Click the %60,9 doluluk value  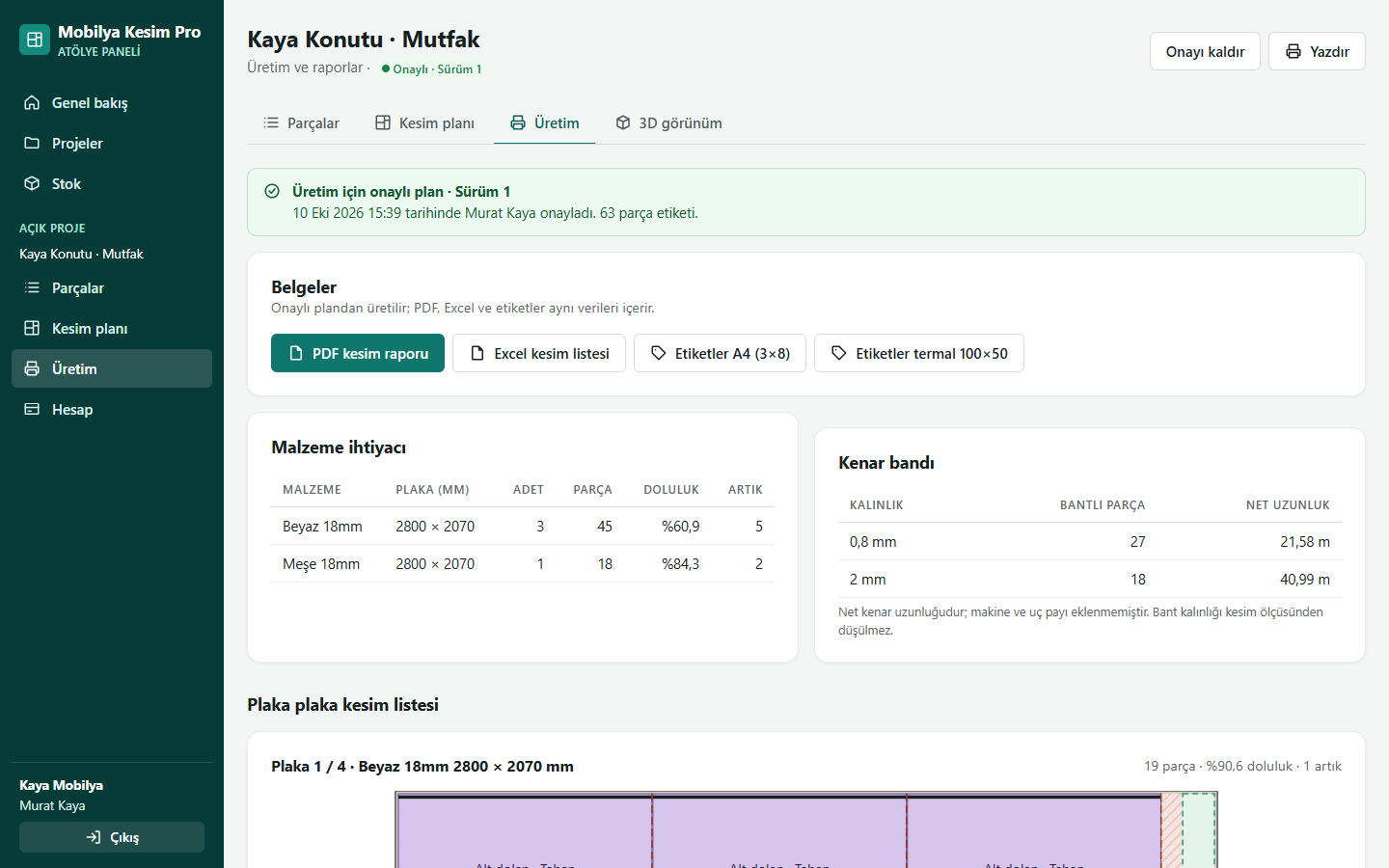pos(680,527)
